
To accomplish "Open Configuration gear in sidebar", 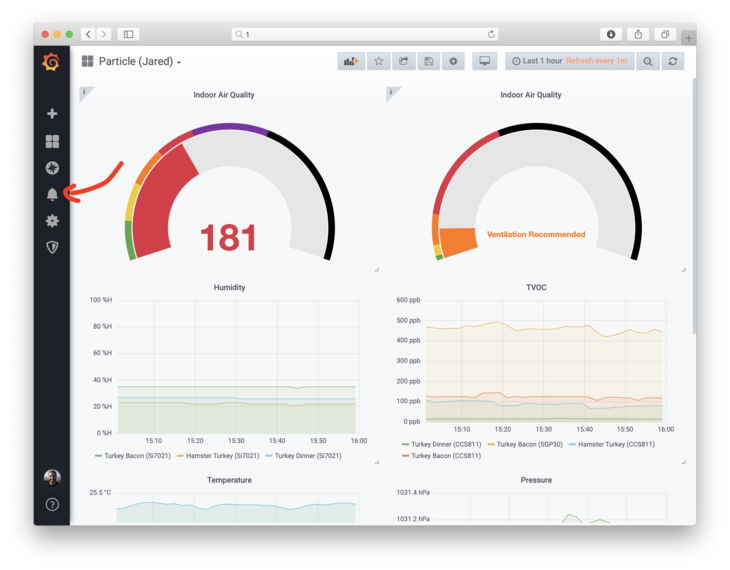I will tap(52, 221).
